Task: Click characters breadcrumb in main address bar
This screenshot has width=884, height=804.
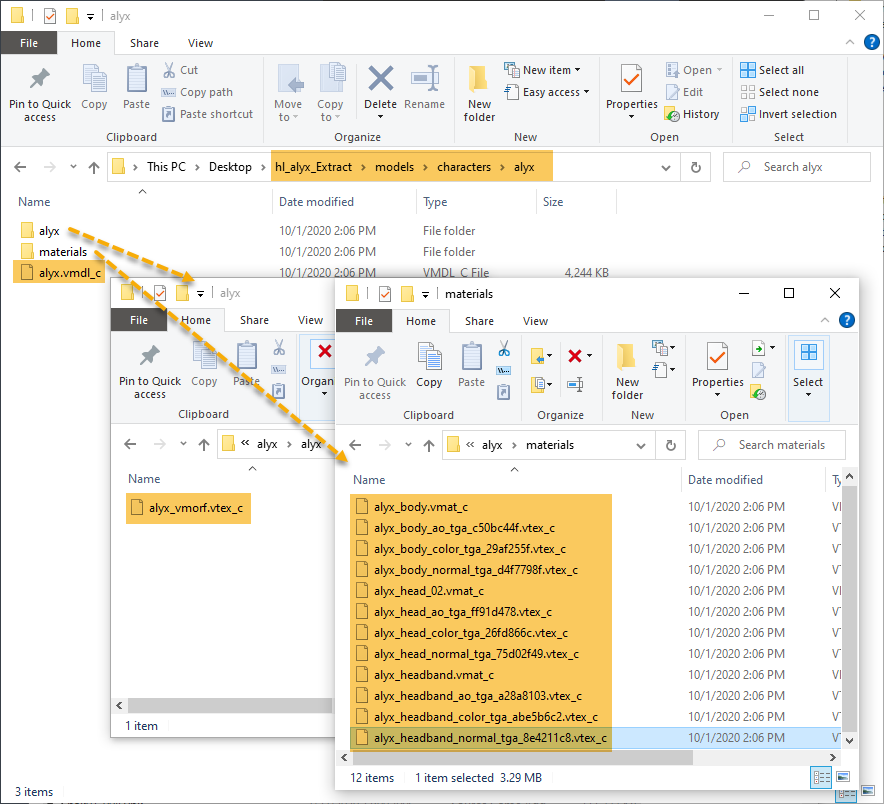Action: (464, 167)
